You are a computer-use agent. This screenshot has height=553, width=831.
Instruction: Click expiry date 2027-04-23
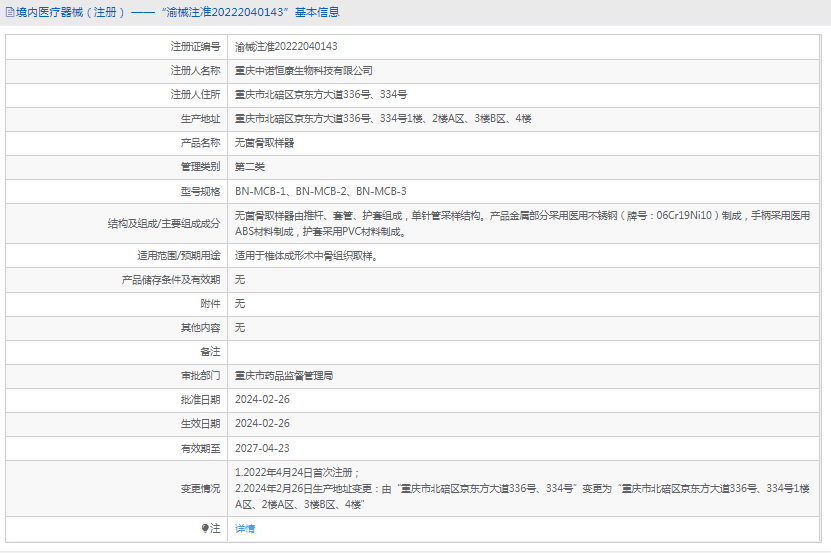click(262, 449)
